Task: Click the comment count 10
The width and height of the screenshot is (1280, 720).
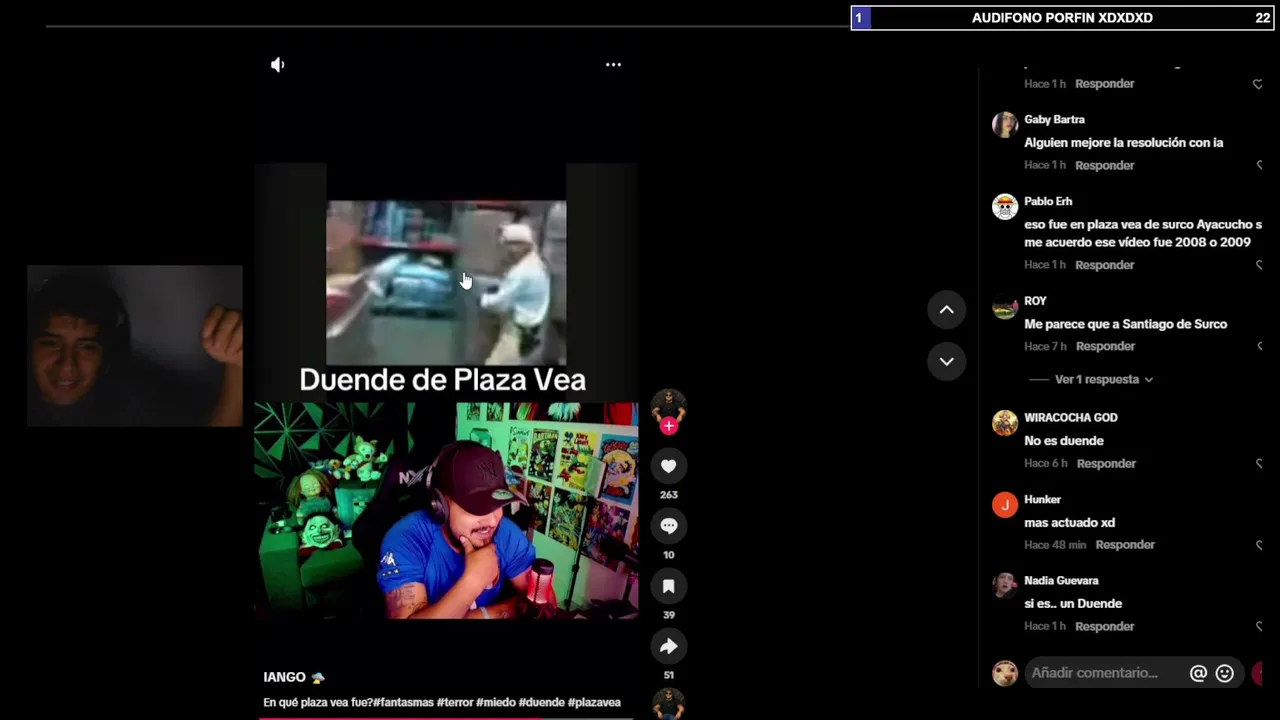Action: (669, 555)
